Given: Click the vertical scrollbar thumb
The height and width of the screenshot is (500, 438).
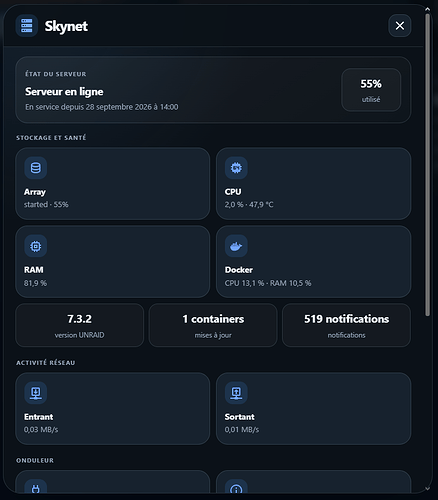Looking at the screenshot, I should pos(428,165).
